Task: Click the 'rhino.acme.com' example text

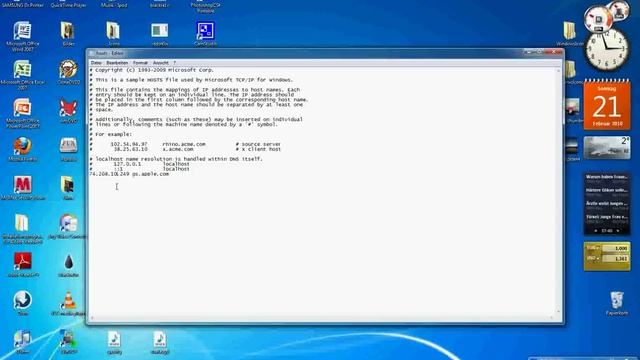Action: [184, 144]
